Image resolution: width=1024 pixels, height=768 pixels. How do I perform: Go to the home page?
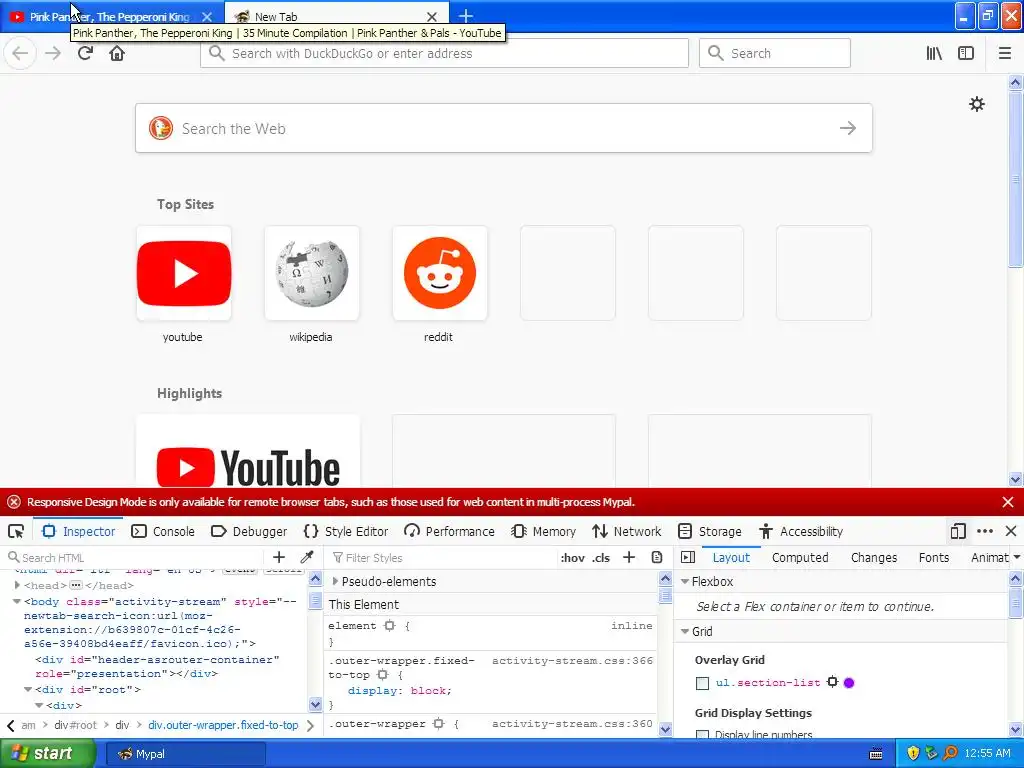click(117, 53)
